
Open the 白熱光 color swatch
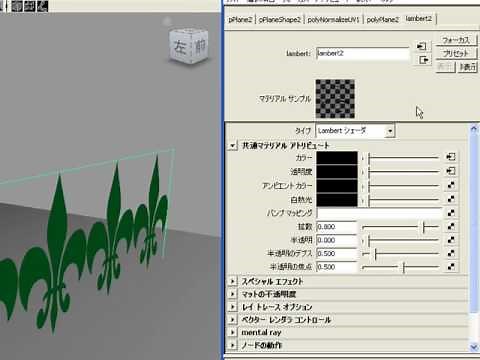point(337,200)
